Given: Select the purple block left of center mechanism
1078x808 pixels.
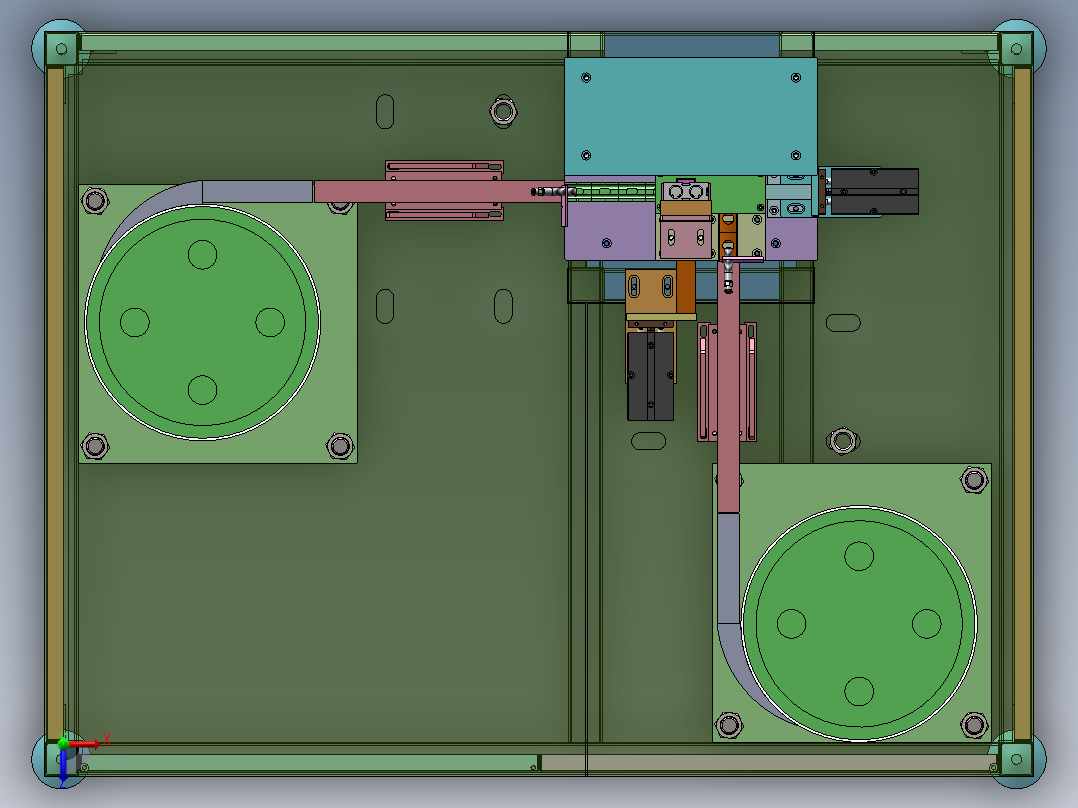Looking at the screenshot, I should (608, 230).
